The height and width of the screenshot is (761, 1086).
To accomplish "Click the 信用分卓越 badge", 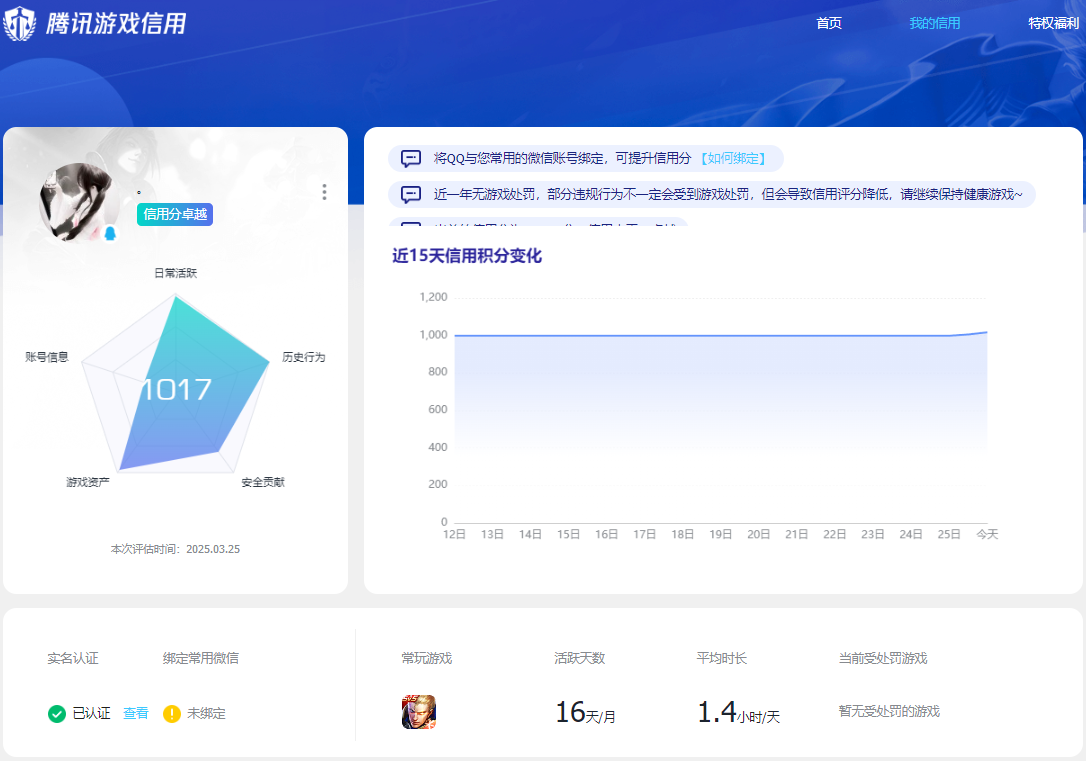I will 175,215.
